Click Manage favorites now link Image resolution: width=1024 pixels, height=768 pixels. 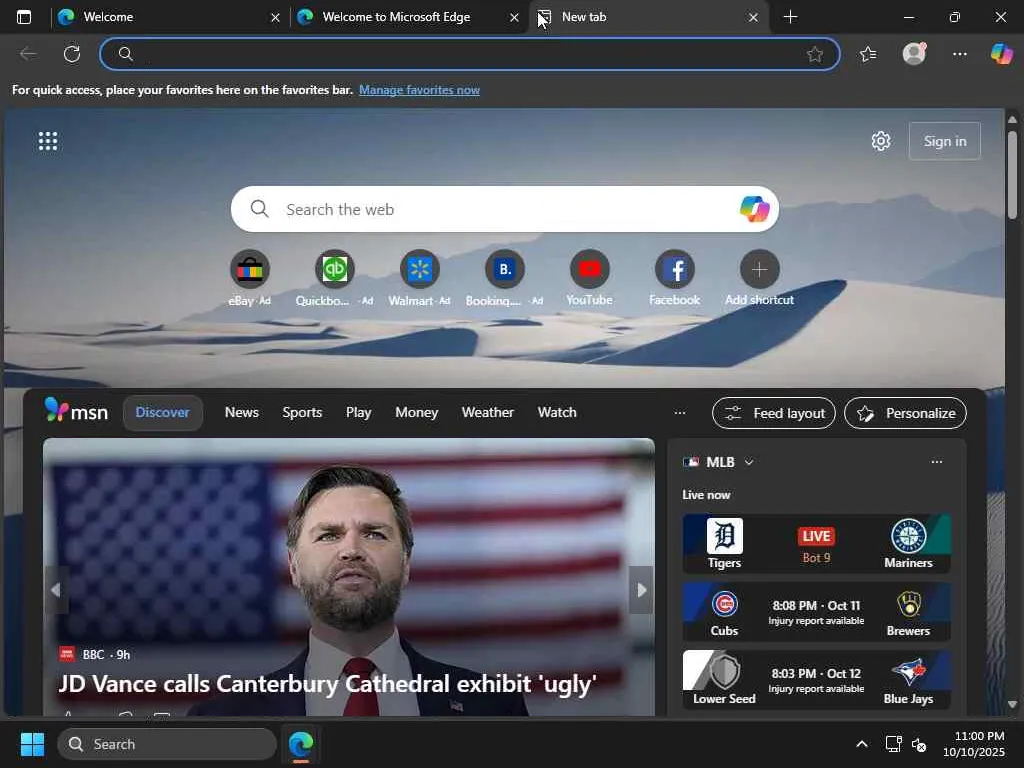tap(419, 90)
